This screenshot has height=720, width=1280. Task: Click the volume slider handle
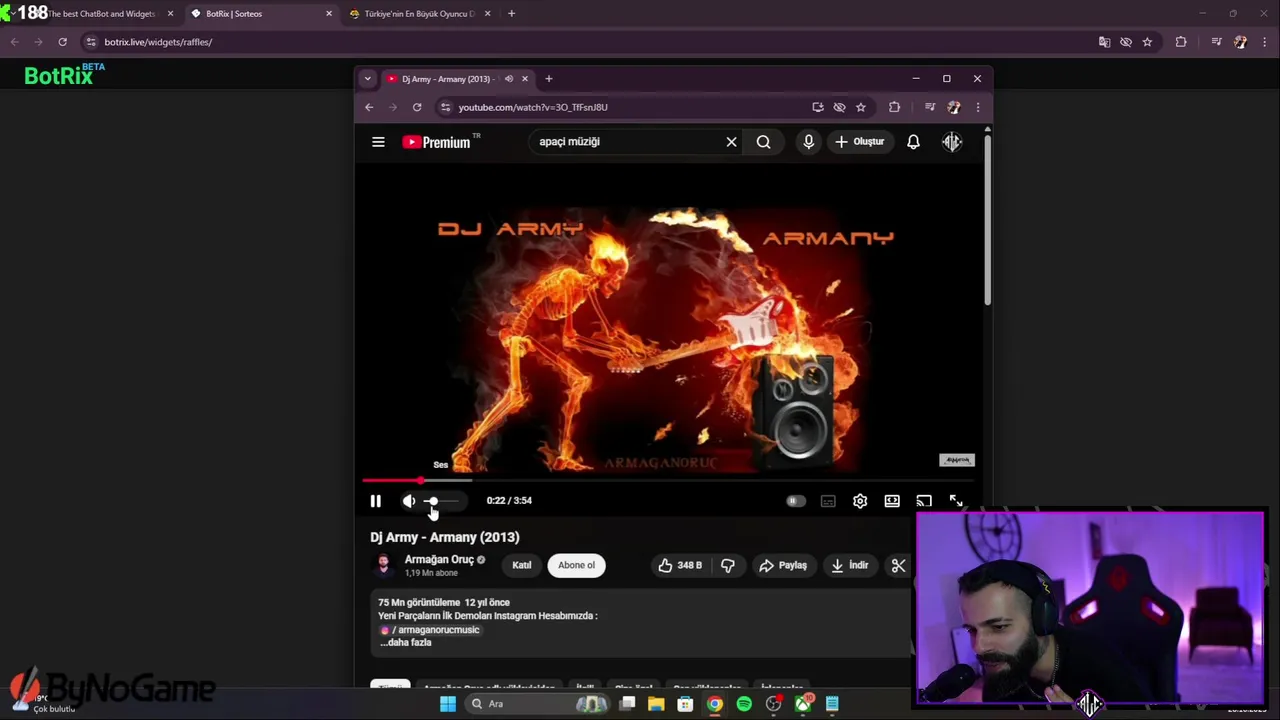(x=432, y=501)
